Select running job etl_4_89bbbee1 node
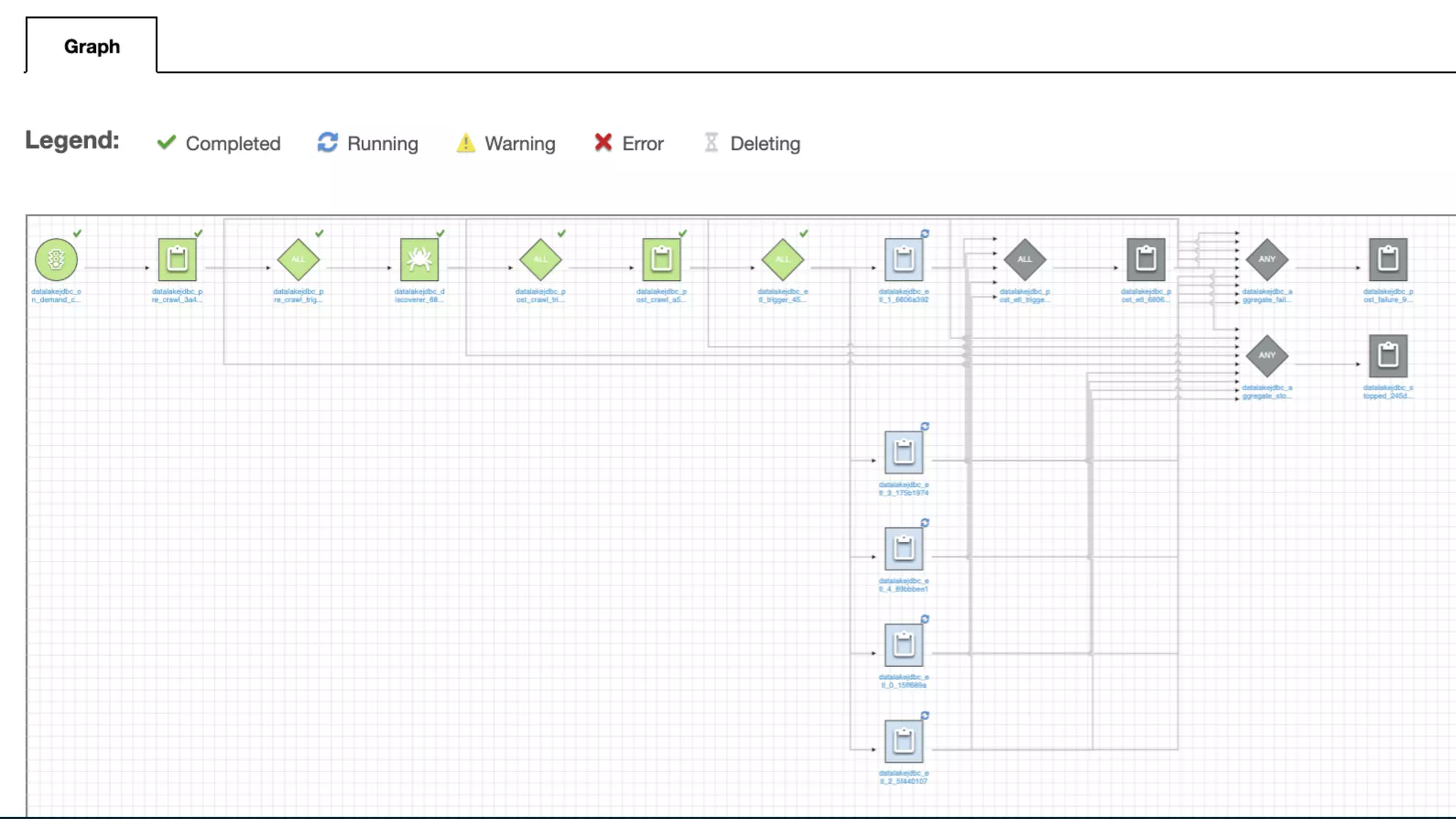1456x819 pixels. coord(904,548)
